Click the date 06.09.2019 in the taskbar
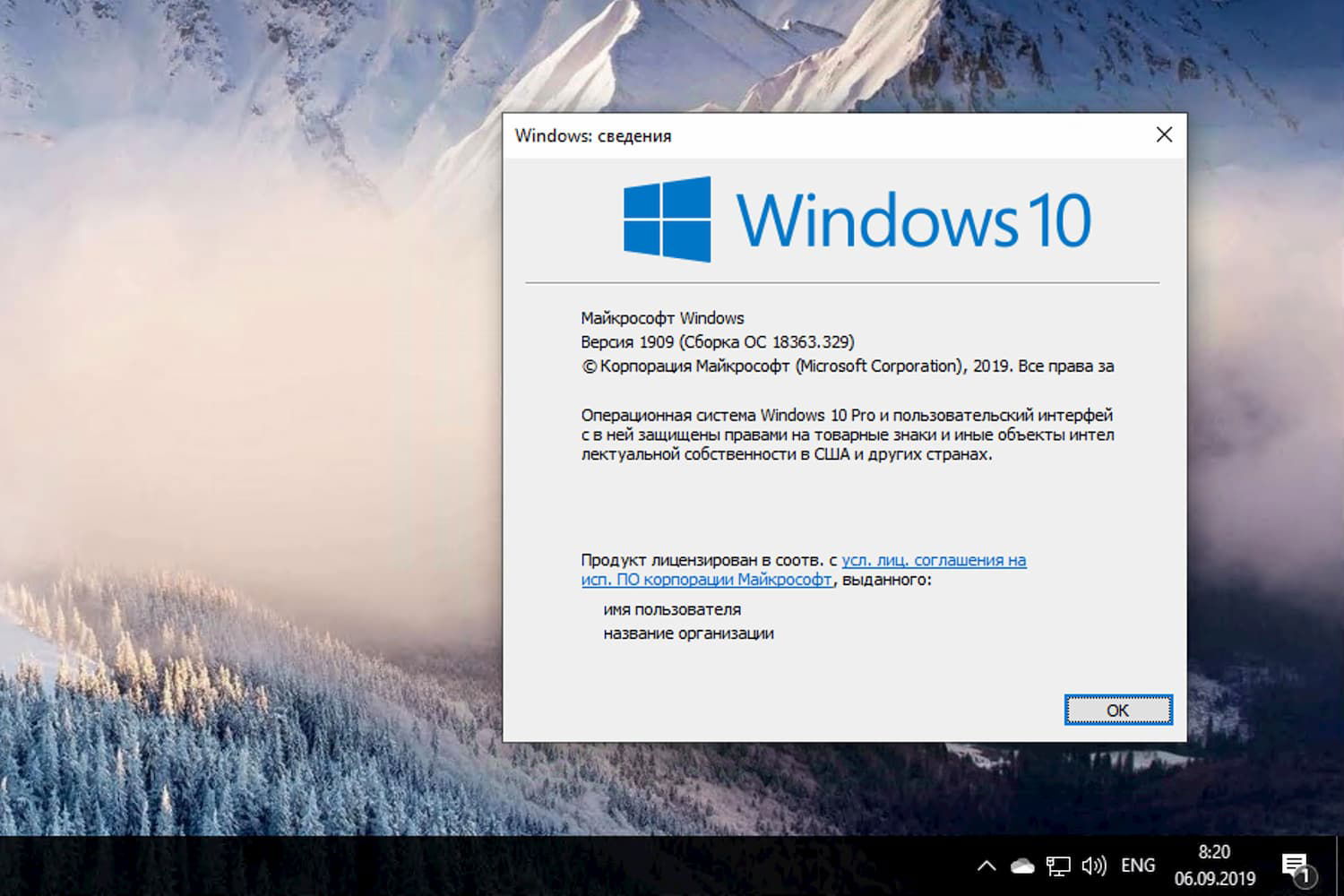The width and height of the screenshot is (1344, 896). (x=1217, y=877)
